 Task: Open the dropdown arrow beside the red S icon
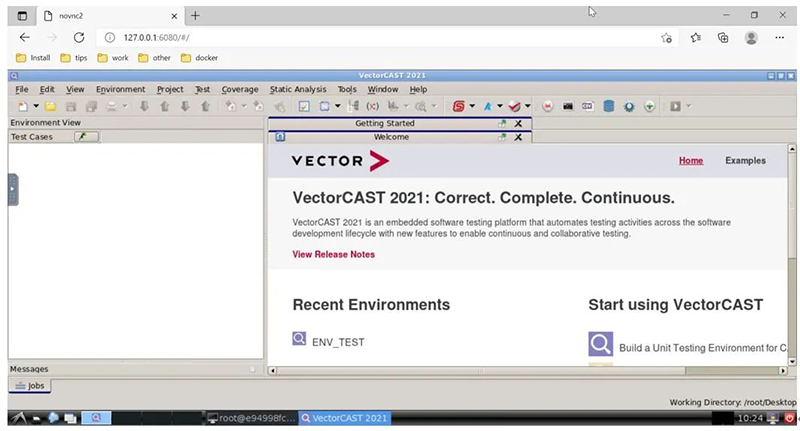[x=472, y=106]
